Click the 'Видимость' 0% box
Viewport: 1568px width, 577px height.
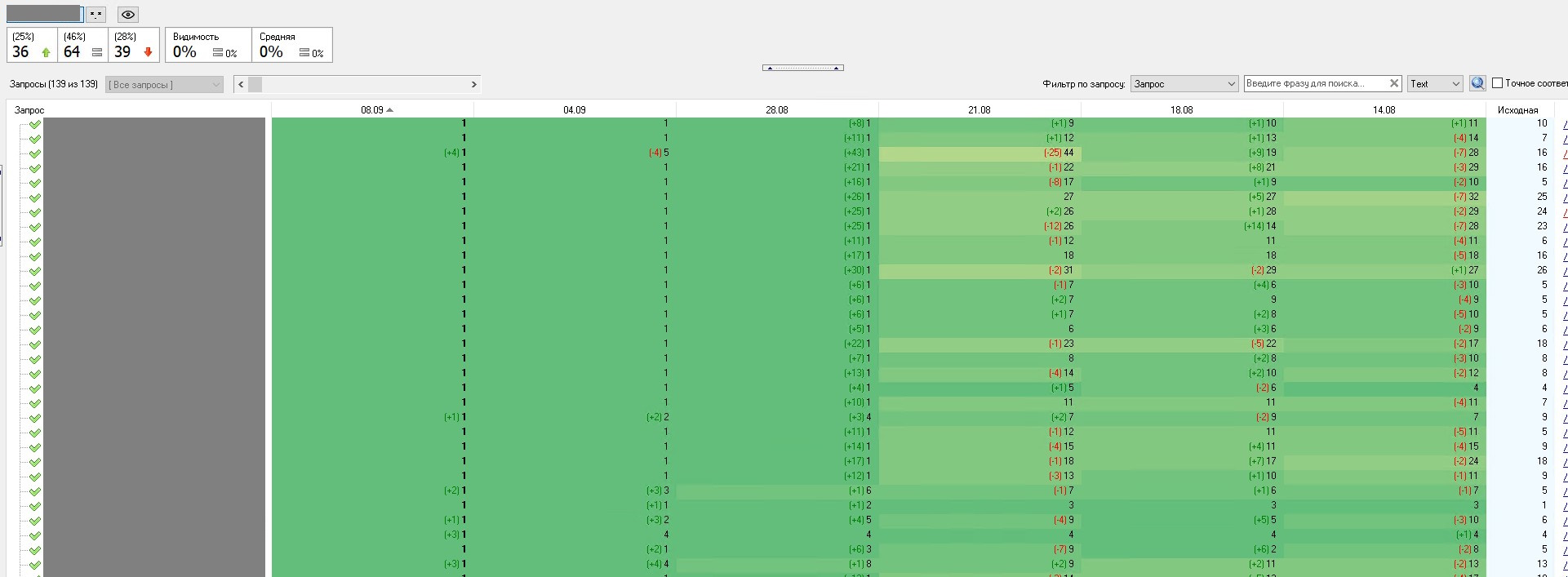(207, 45)
